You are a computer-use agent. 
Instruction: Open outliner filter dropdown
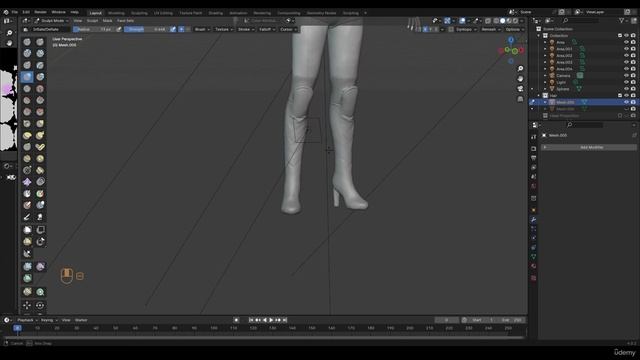pyautogui.click(x=623, y=20)
